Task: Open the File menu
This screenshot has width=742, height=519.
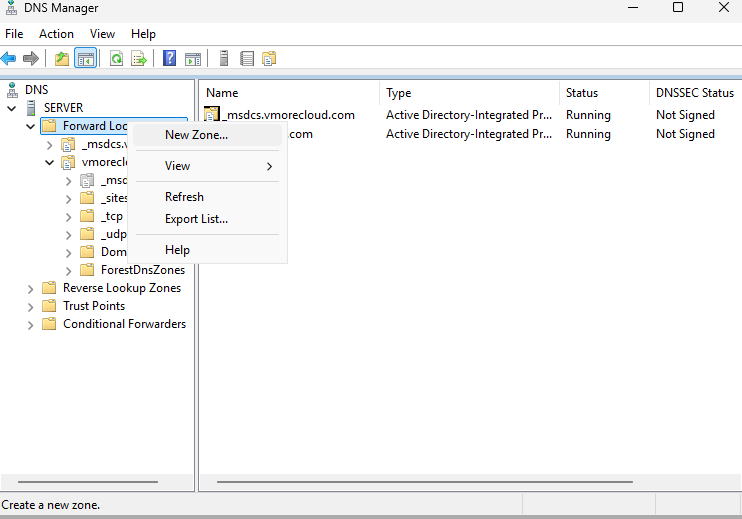Action: [x=14, y=34]
